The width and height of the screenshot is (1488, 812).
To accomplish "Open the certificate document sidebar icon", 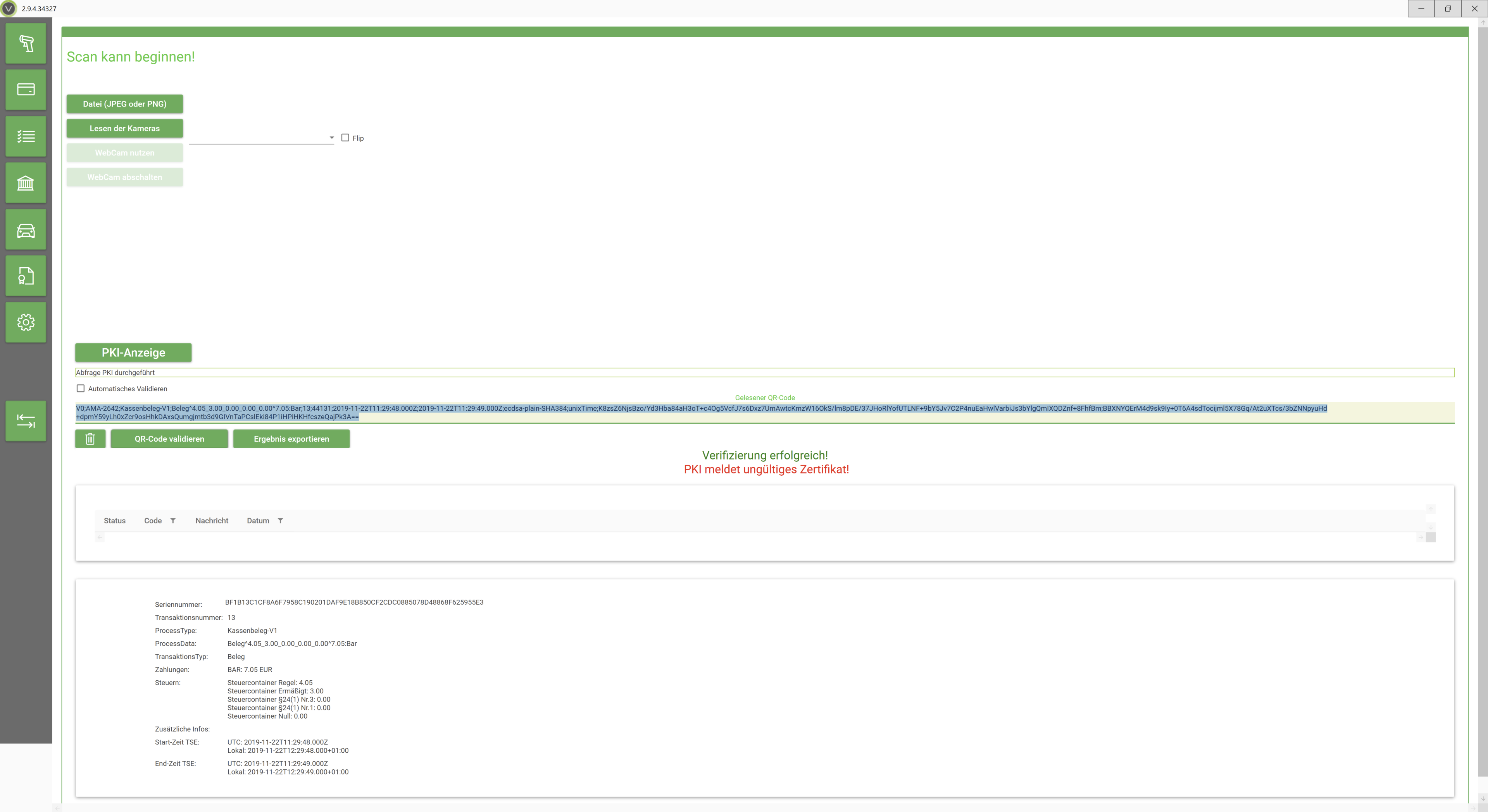I will pos(26,276).
